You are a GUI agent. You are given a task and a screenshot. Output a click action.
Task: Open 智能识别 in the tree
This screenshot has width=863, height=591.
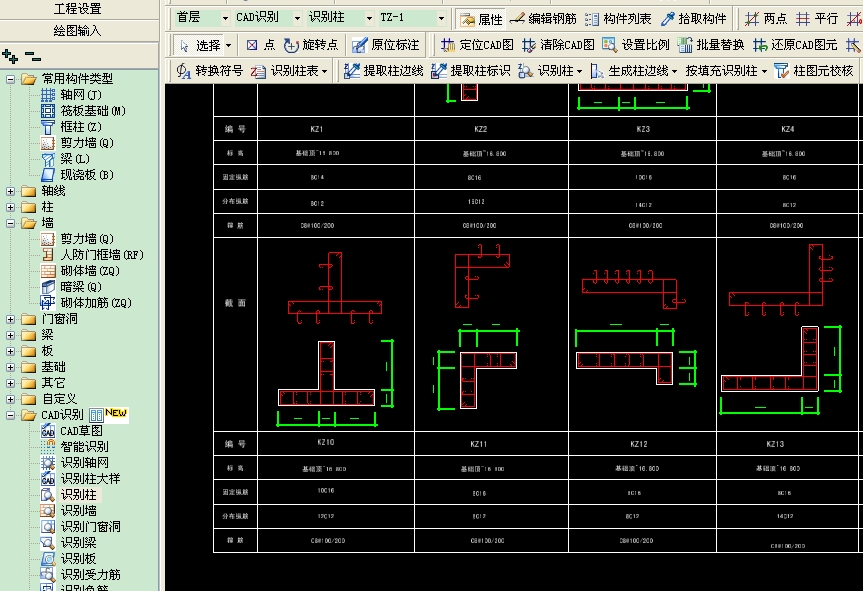point(84,447)
